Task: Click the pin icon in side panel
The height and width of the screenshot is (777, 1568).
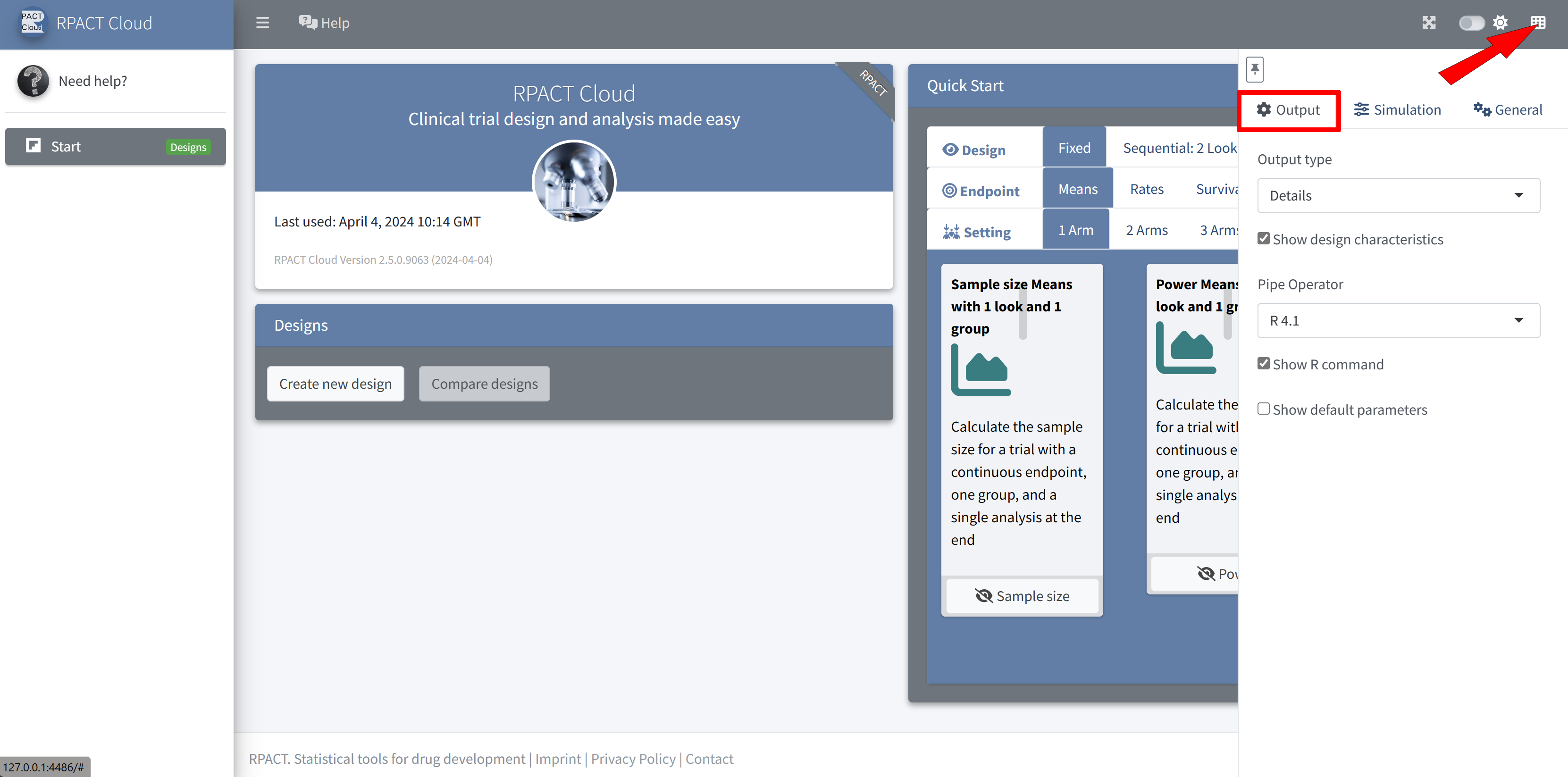Action: pyautogui.click(x=1255, y=69)
